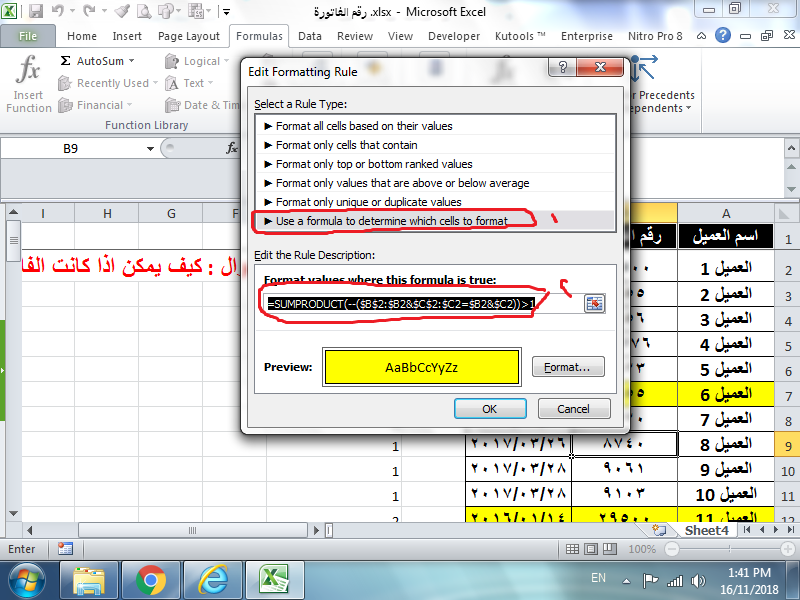Open Google Chrome from taskbar

point(151,581)
